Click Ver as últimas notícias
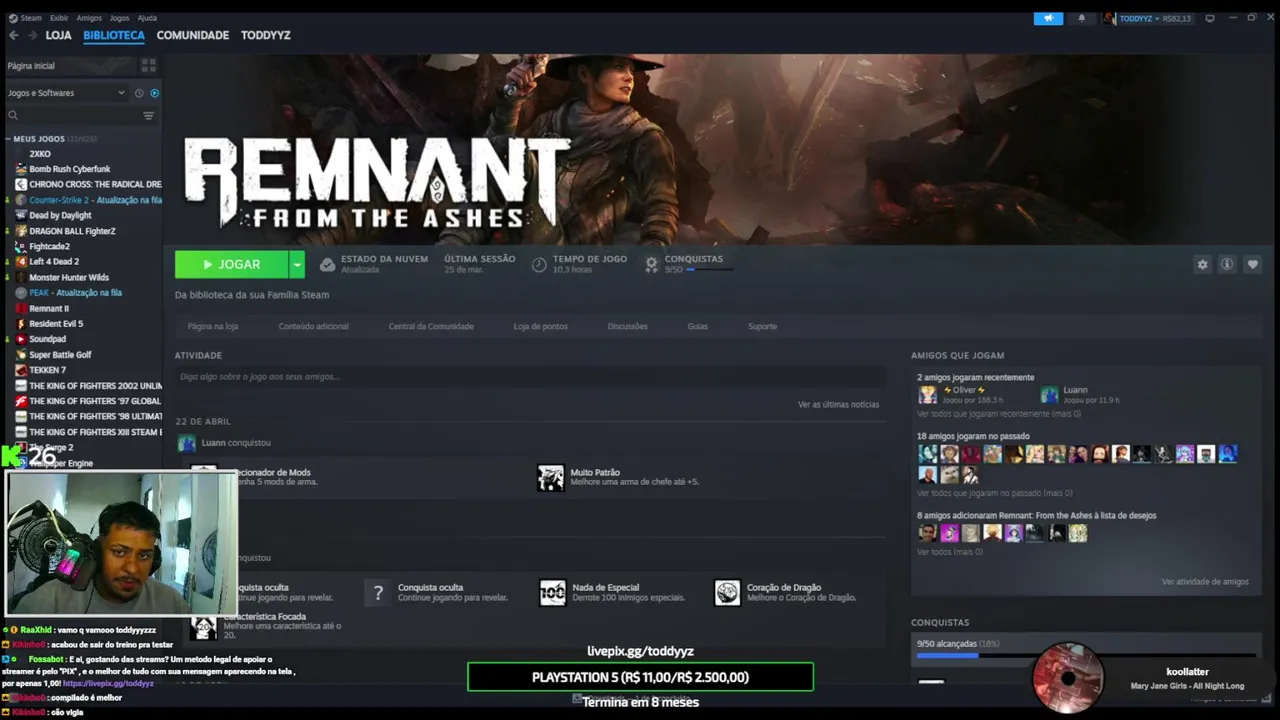 [839, 404]
